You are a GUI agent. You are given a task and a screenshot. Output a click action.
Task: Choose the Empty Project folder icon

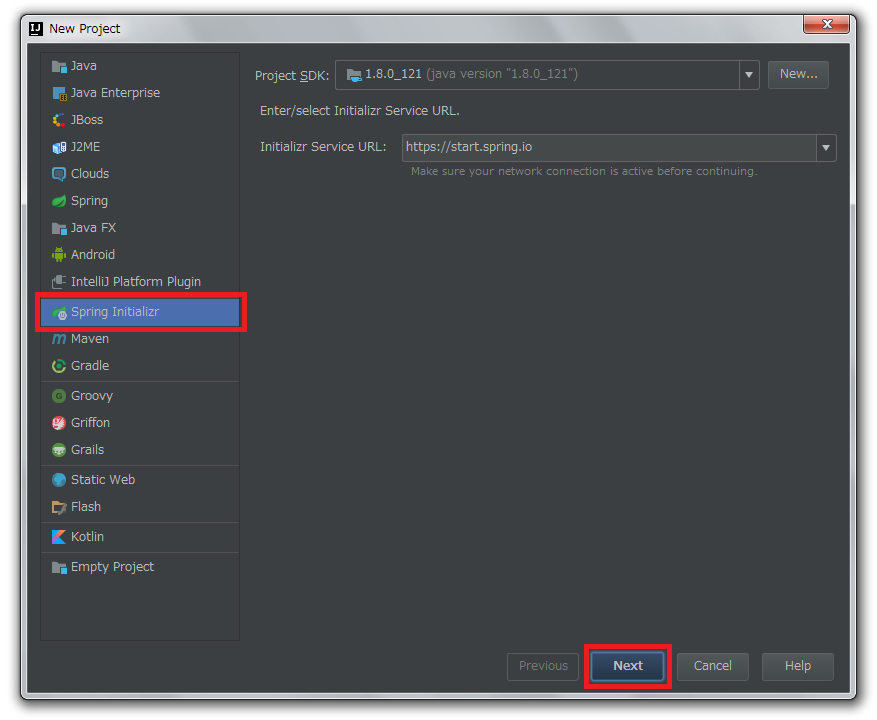pos(59,568)
